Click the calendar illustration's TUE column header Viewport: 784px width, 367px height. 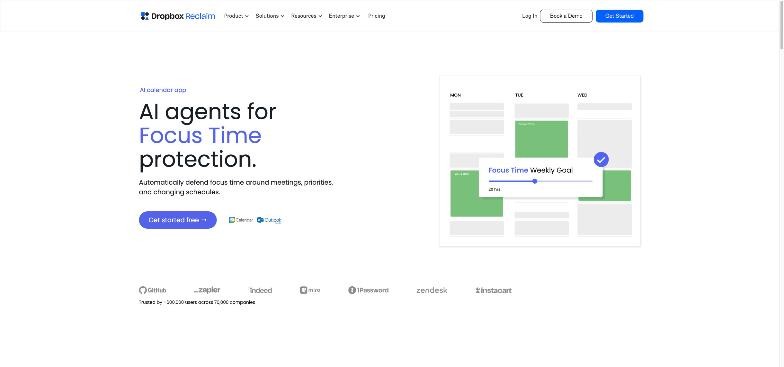(519, 95)
